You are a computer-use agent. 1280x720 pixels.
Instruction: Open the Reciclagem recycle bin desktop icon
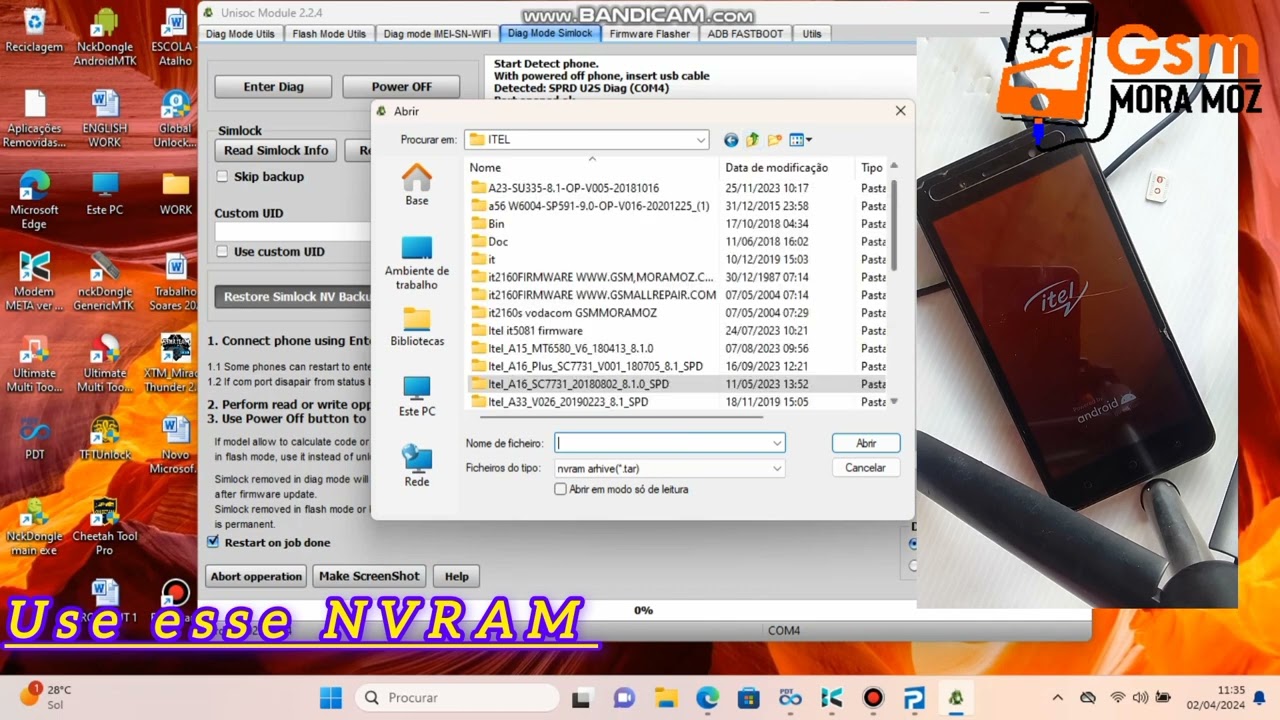tap(34, 30)
